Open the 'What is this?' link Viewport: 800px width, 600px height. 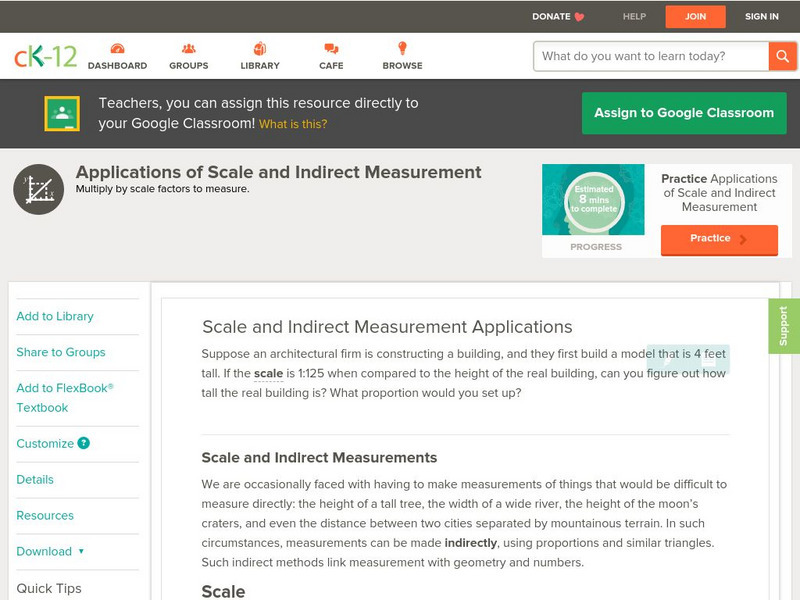pyautogui.click(x=293, y=124)
